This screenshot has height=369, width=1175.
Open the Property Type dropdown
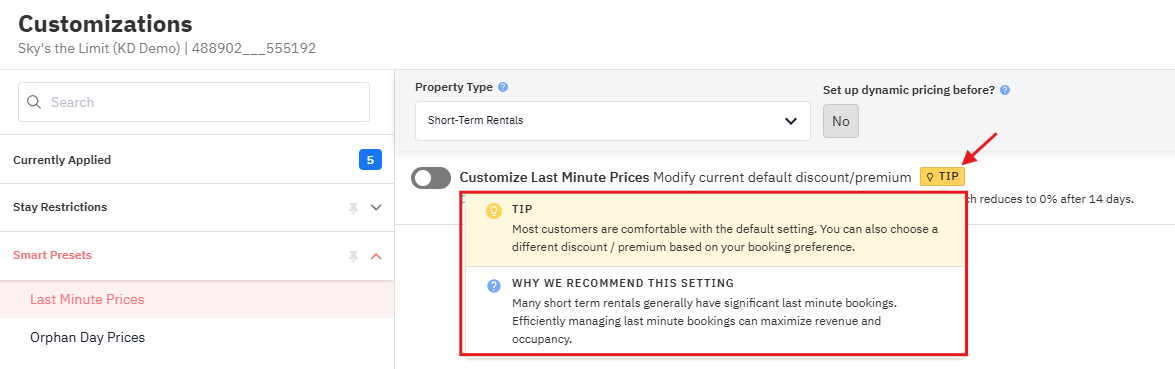pos(613,121)
